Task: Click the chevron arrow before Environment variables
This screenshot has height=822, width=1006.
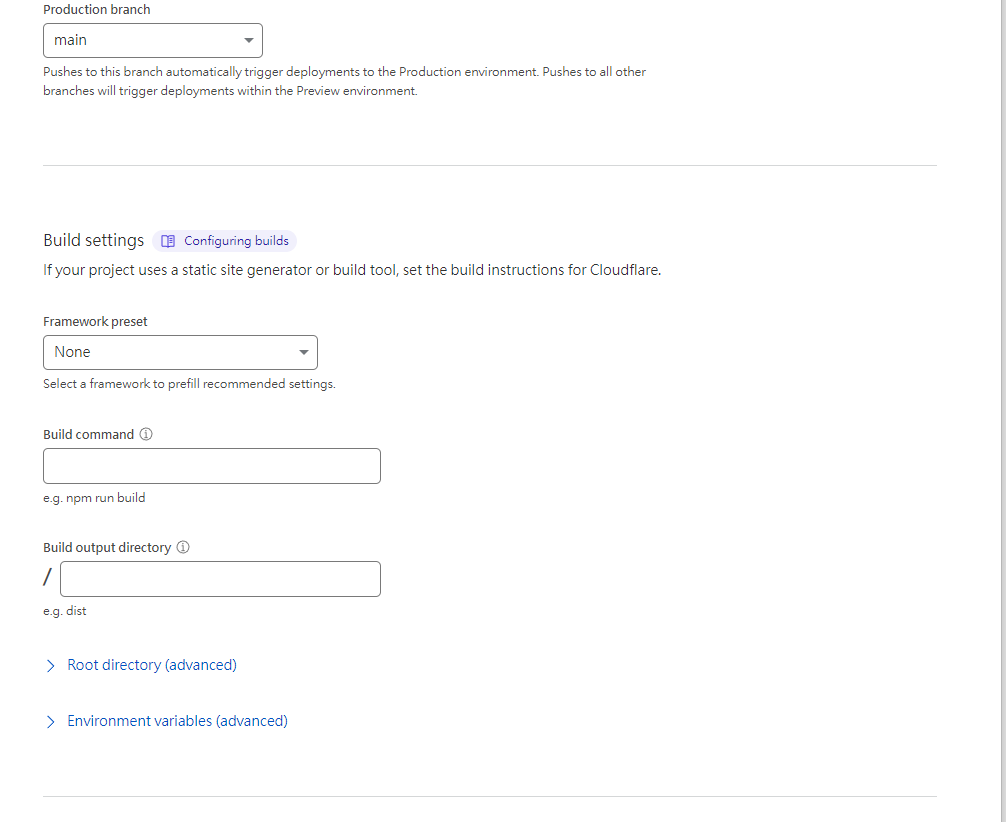Action: [x=51, y=722]
